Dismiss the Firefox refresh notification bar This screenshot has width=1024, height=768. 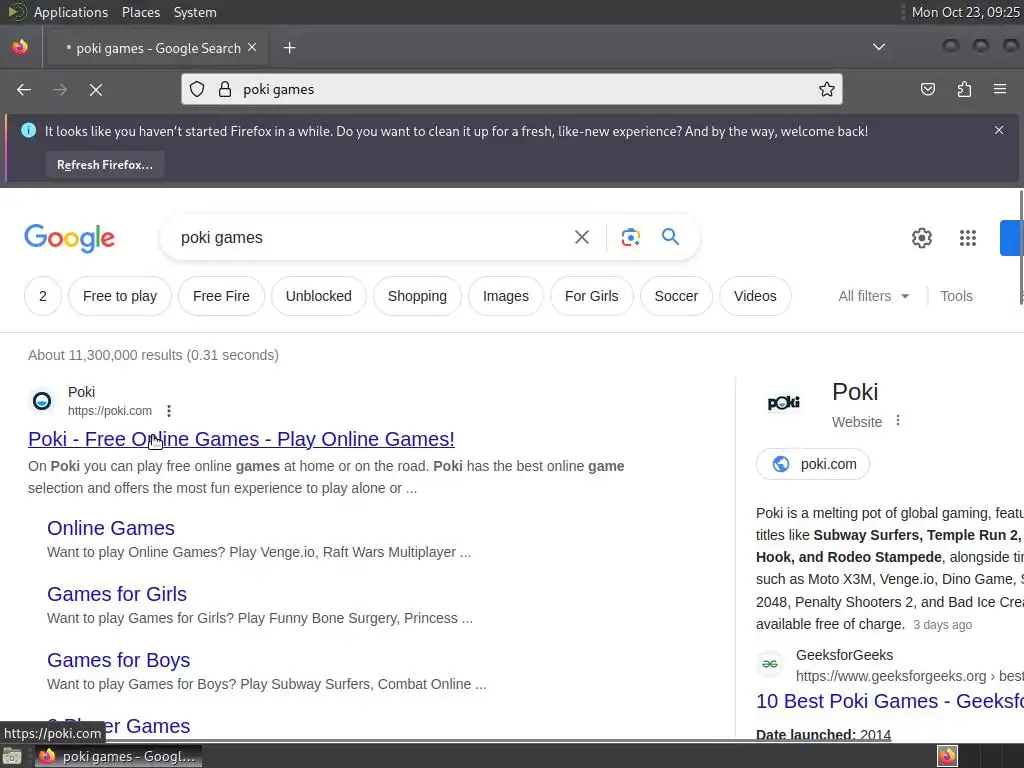(999, 130)
